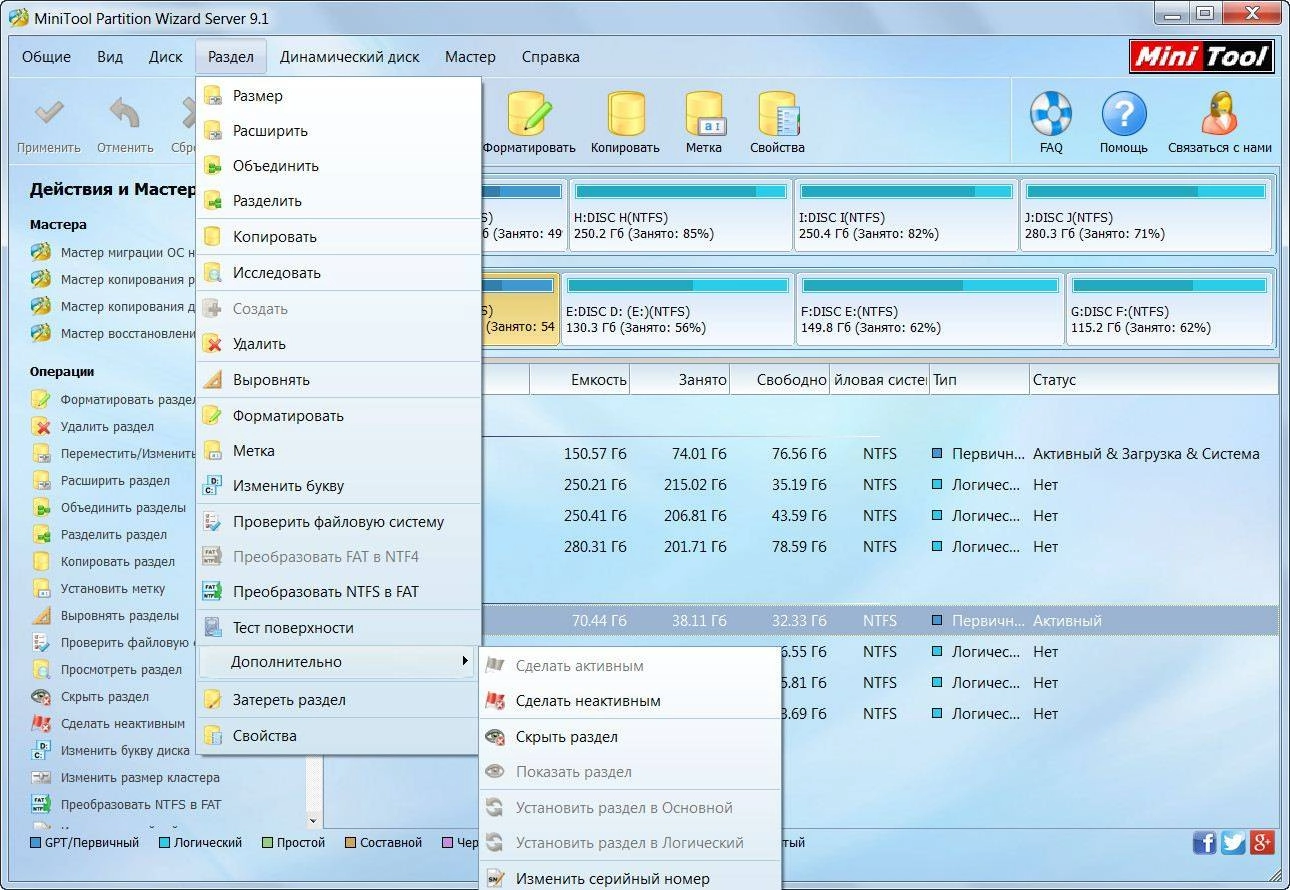The height and width of the screenshot is (890, 1290).
Task: Click the sidebar scrollbar down arrow
Action: click(x=313, y=821)
